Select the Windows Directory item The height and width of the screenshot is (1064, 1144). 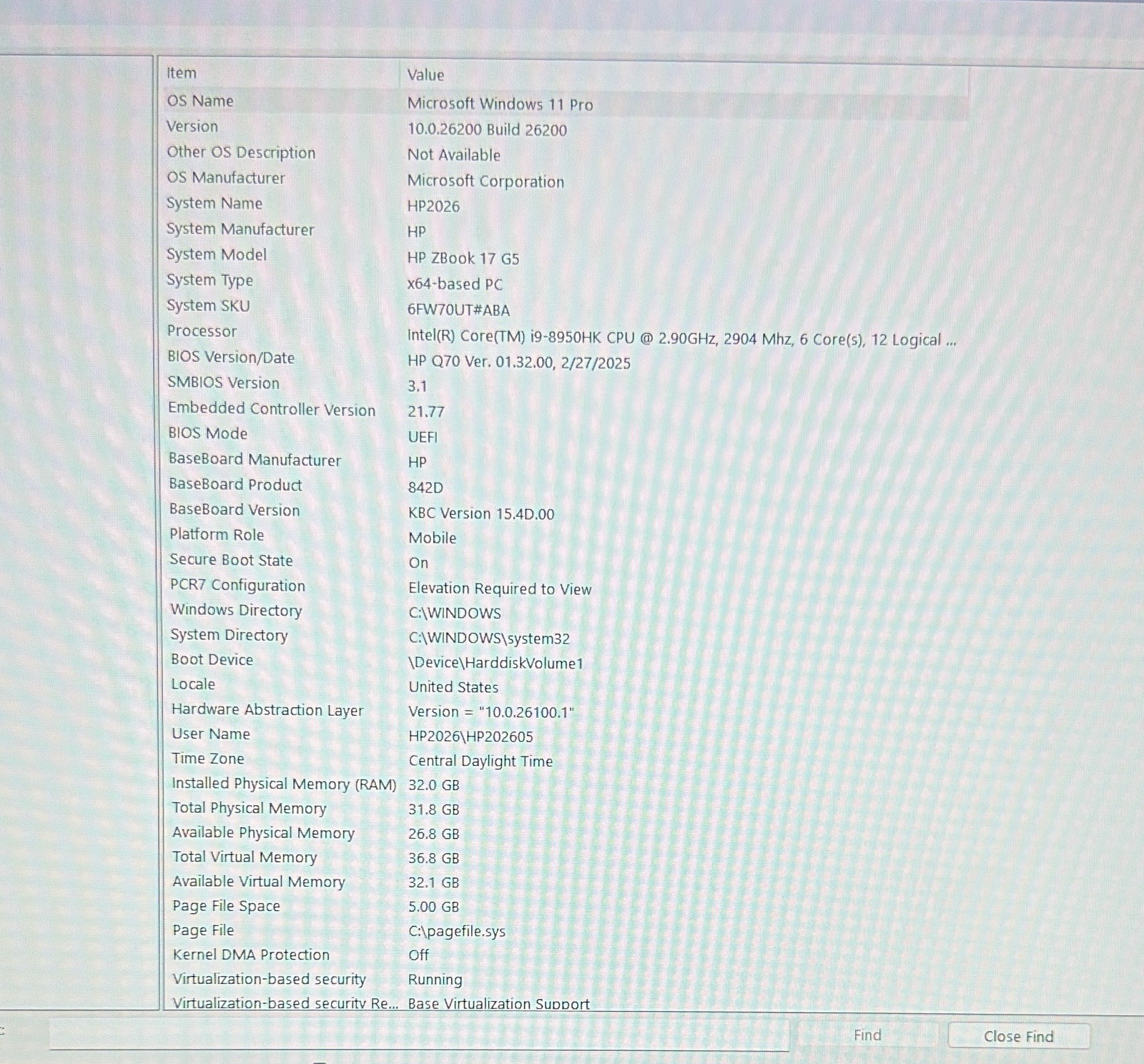coord(236,610)
